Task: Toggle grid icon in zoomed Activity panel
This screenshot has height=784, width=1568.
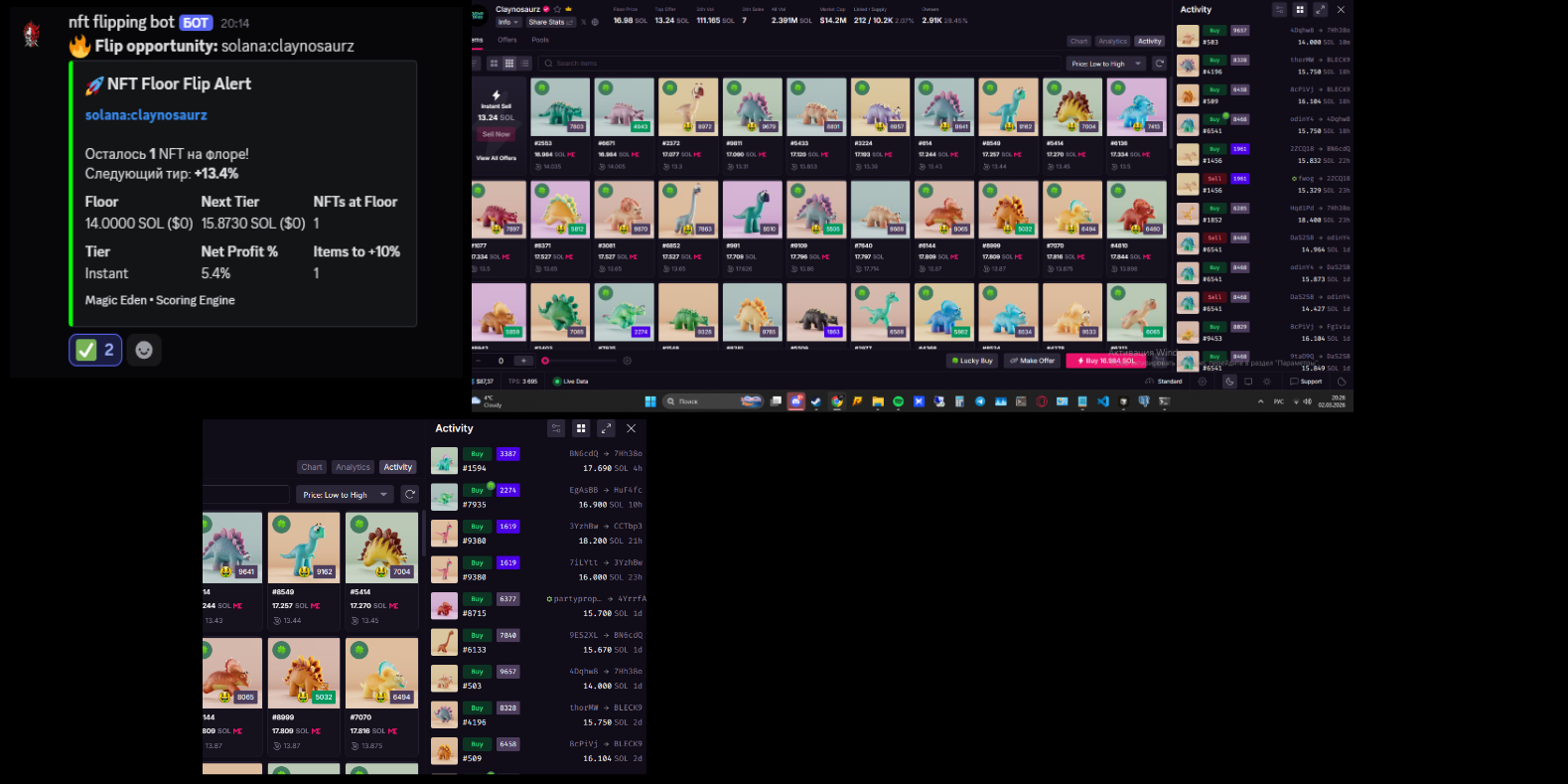Action: coord(581,428)
